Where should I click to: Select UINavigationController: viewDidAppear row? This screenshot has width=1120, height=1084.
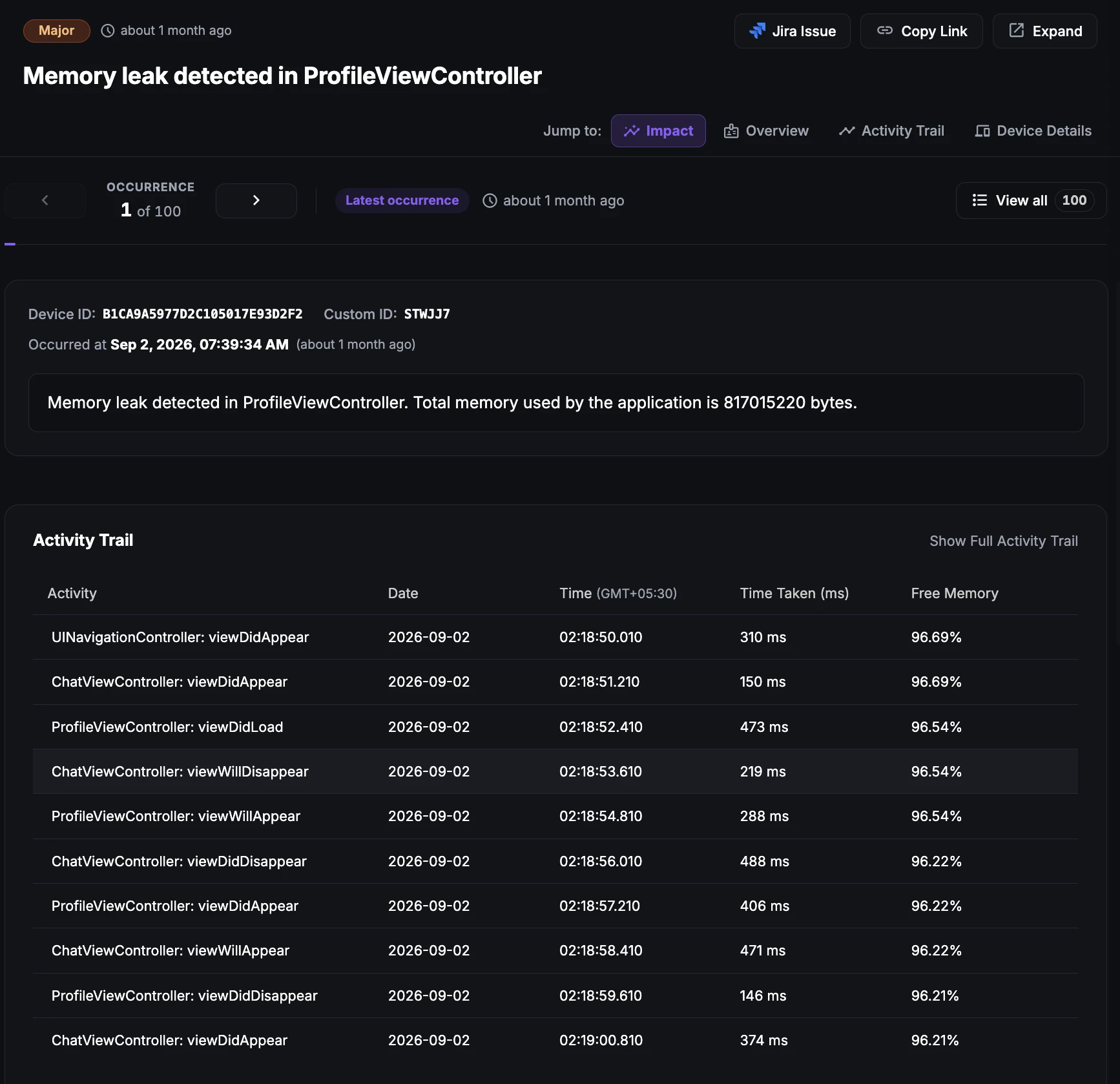[555, 637]
